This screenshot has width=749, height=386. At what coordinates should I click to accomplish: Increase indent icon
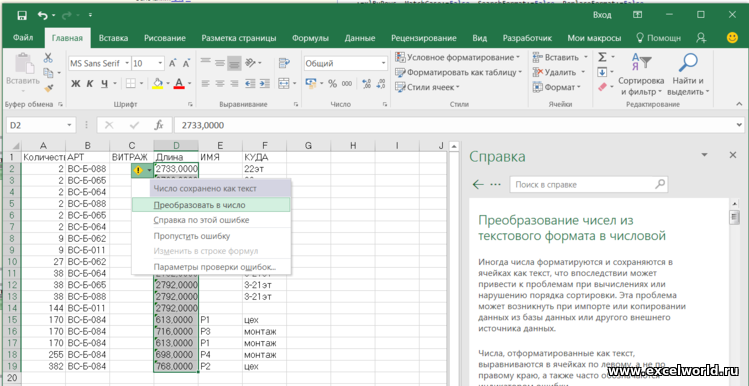pyautogui.click(x=264, y=84)
